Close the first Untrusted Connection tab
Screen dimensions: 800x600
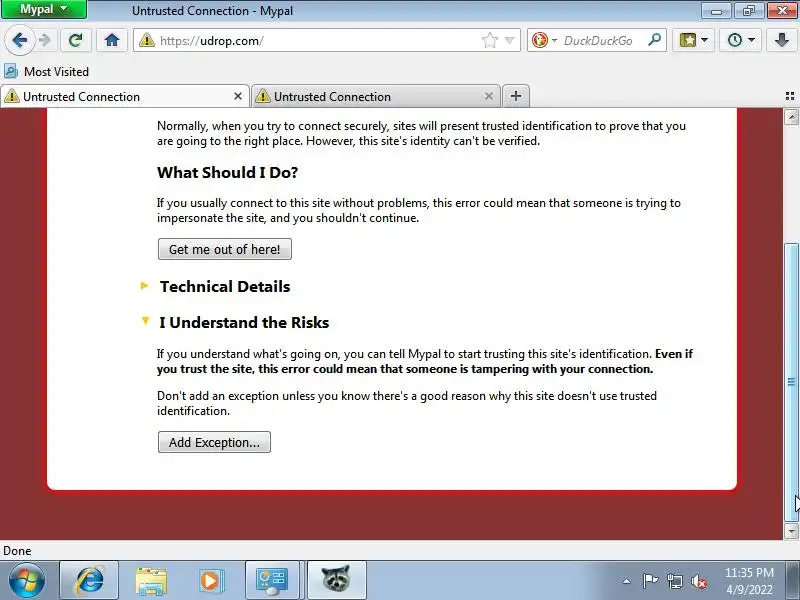click(238, 96)
